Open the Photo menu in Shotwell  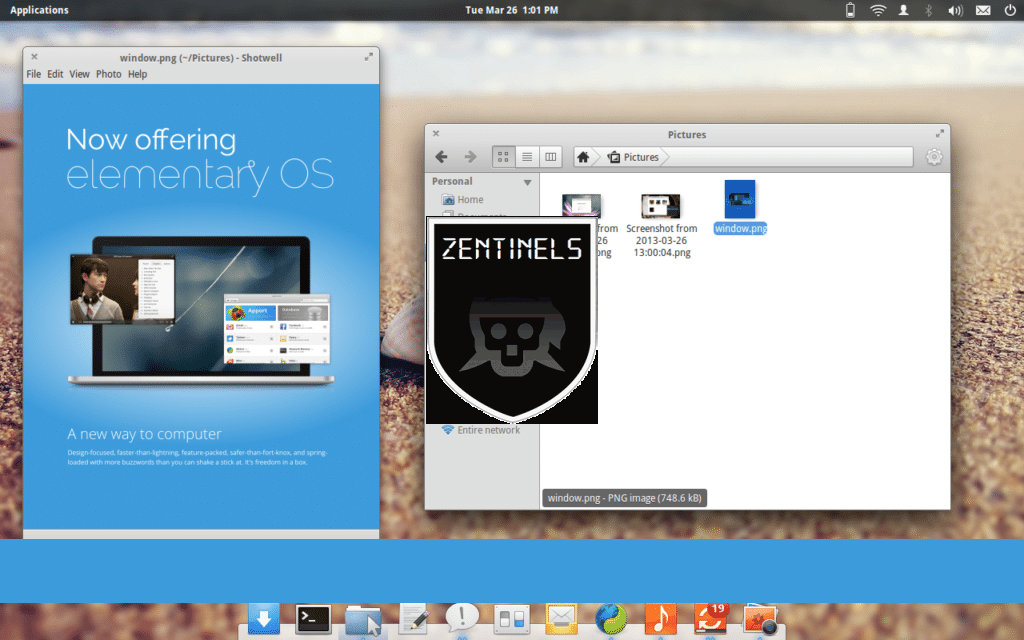(108, 74)
